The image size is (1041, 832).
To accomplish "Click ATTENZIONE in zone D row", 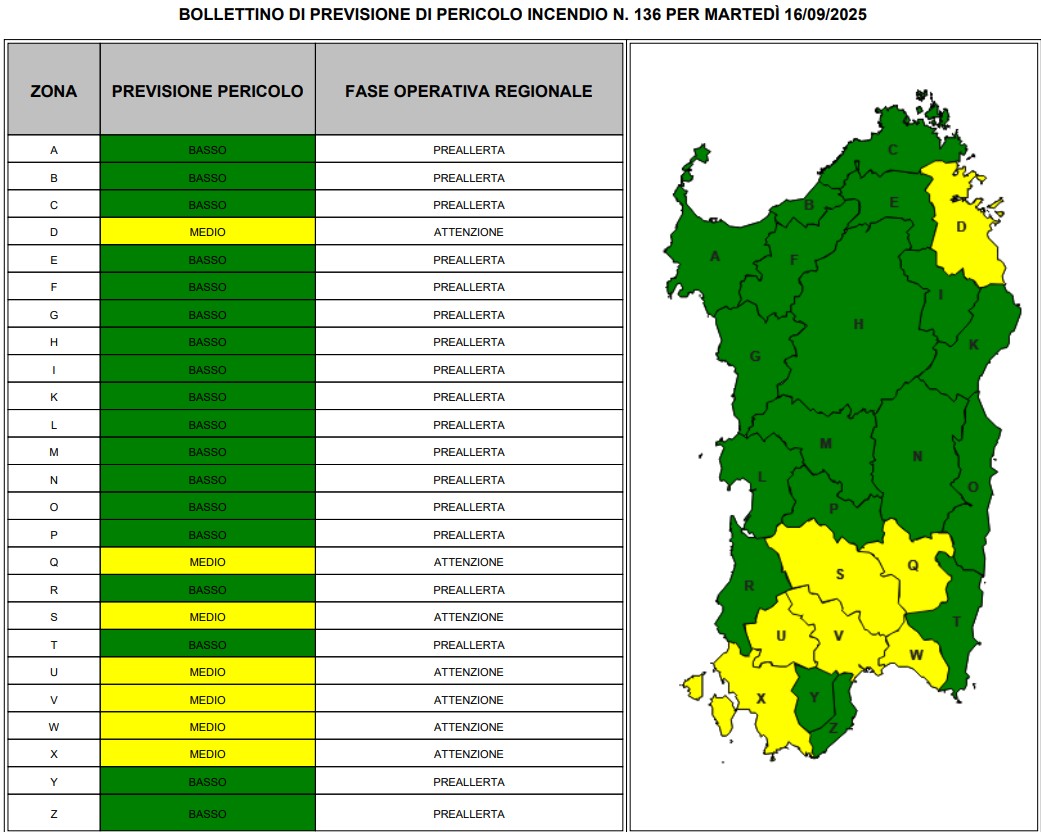I will pyautogui.click(x=469, y=232).
